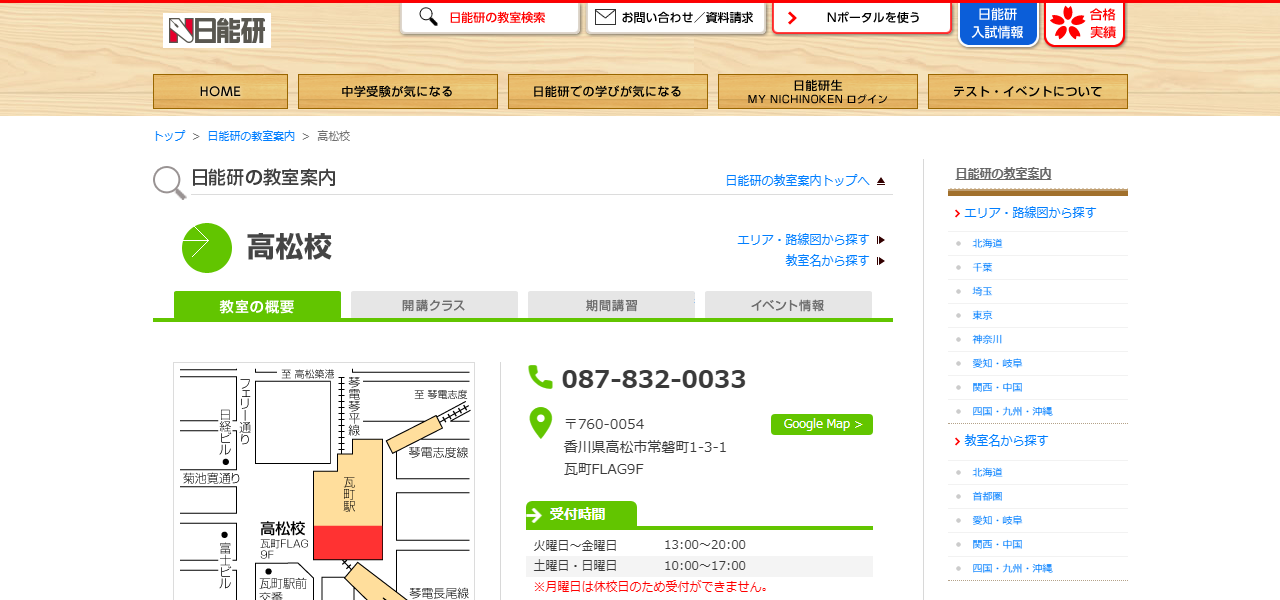The width and height of the screenshot is (1280, 600).
Task: Click sidebar 教室名から探す heading
Action: point(1006,441)
